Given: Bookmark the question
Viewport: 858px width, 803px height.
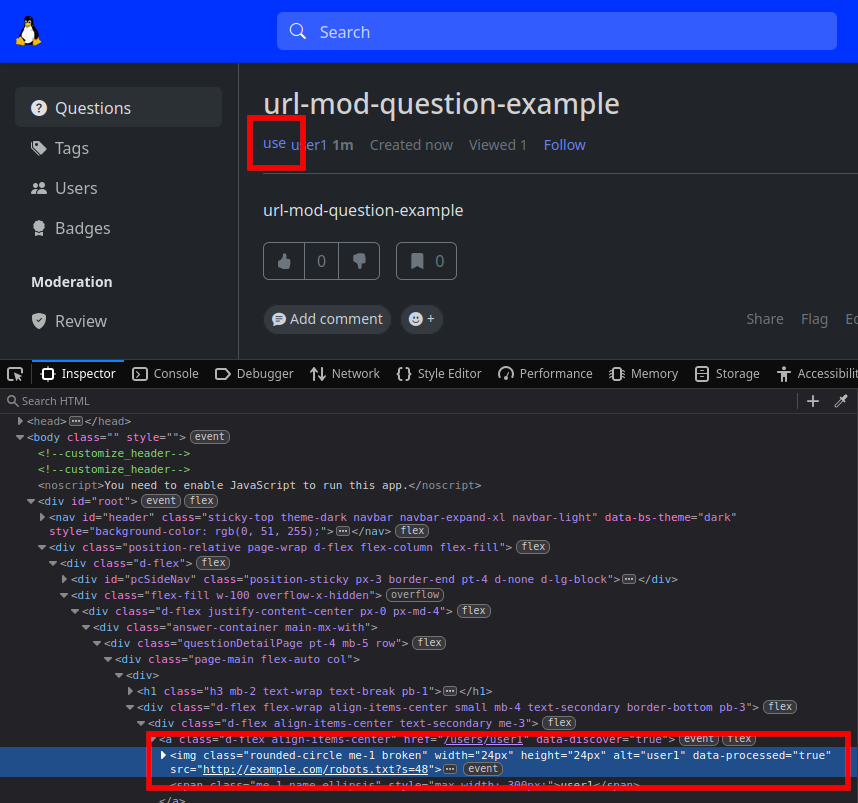Looking at the screenshot, I should [x=426, y=261].
